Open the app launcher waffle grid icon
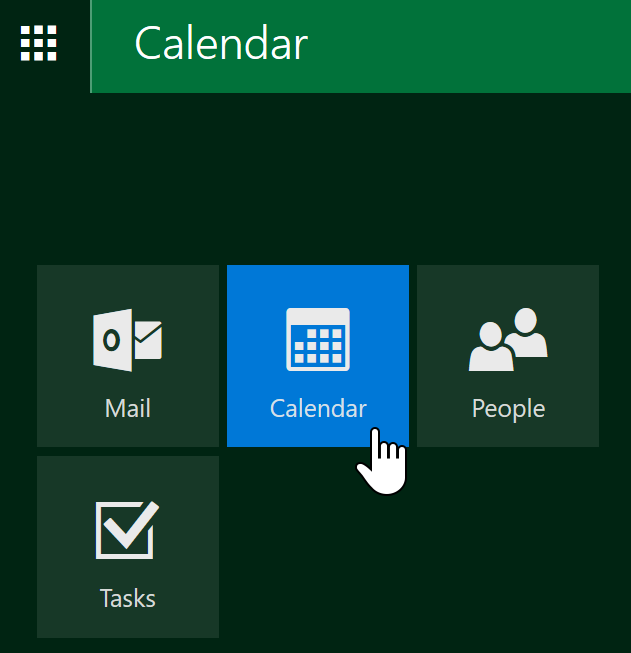 pos(39,43)
